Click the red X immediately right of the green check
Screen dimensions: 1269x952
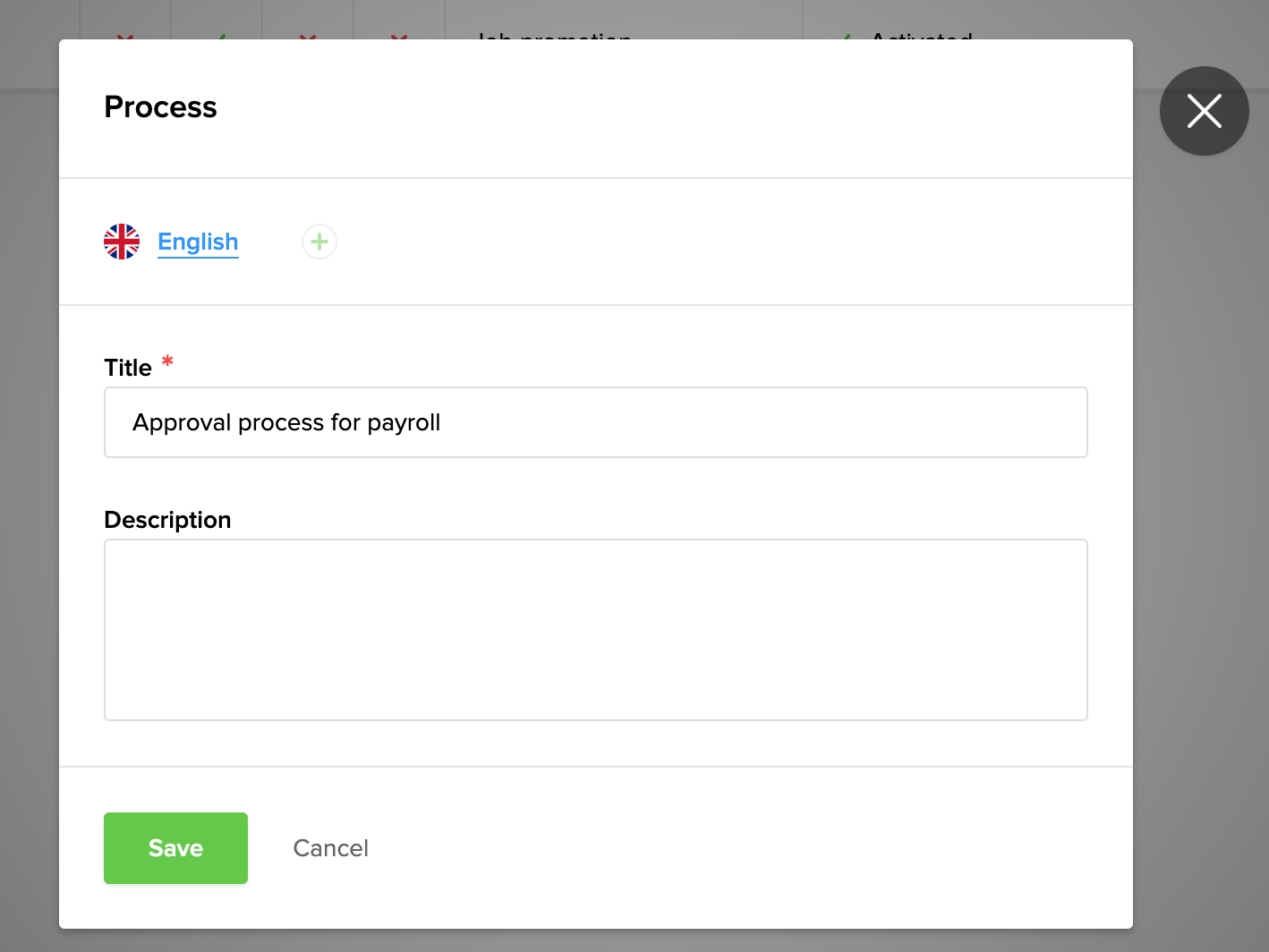[x=308, y=37]
